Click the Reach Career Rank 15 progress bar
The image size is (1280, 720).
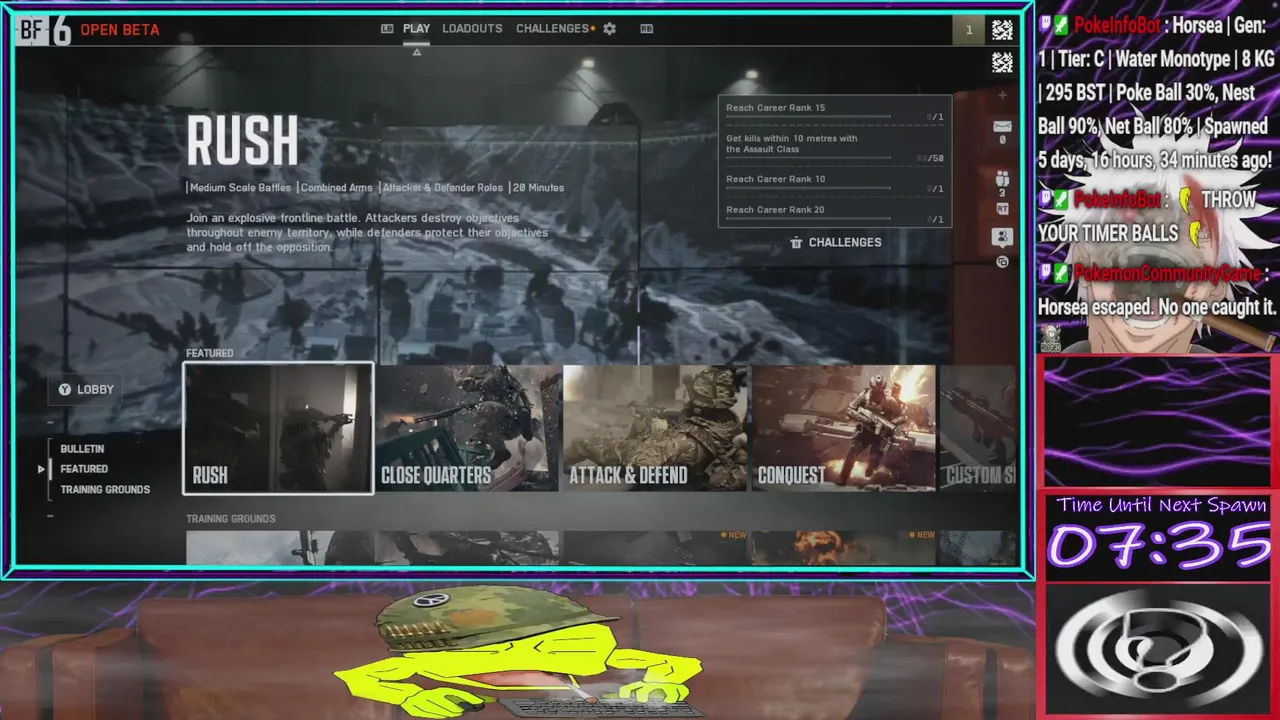pyautogui.click(x=808, y=117)
